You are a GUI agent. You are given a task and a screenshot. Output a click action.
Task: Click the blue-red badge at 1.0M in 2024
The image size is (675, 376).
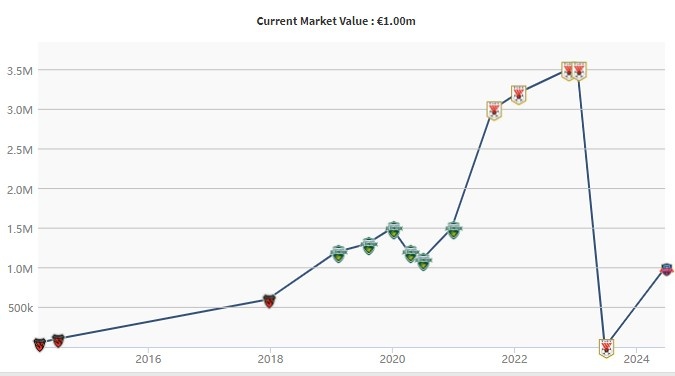666,269
